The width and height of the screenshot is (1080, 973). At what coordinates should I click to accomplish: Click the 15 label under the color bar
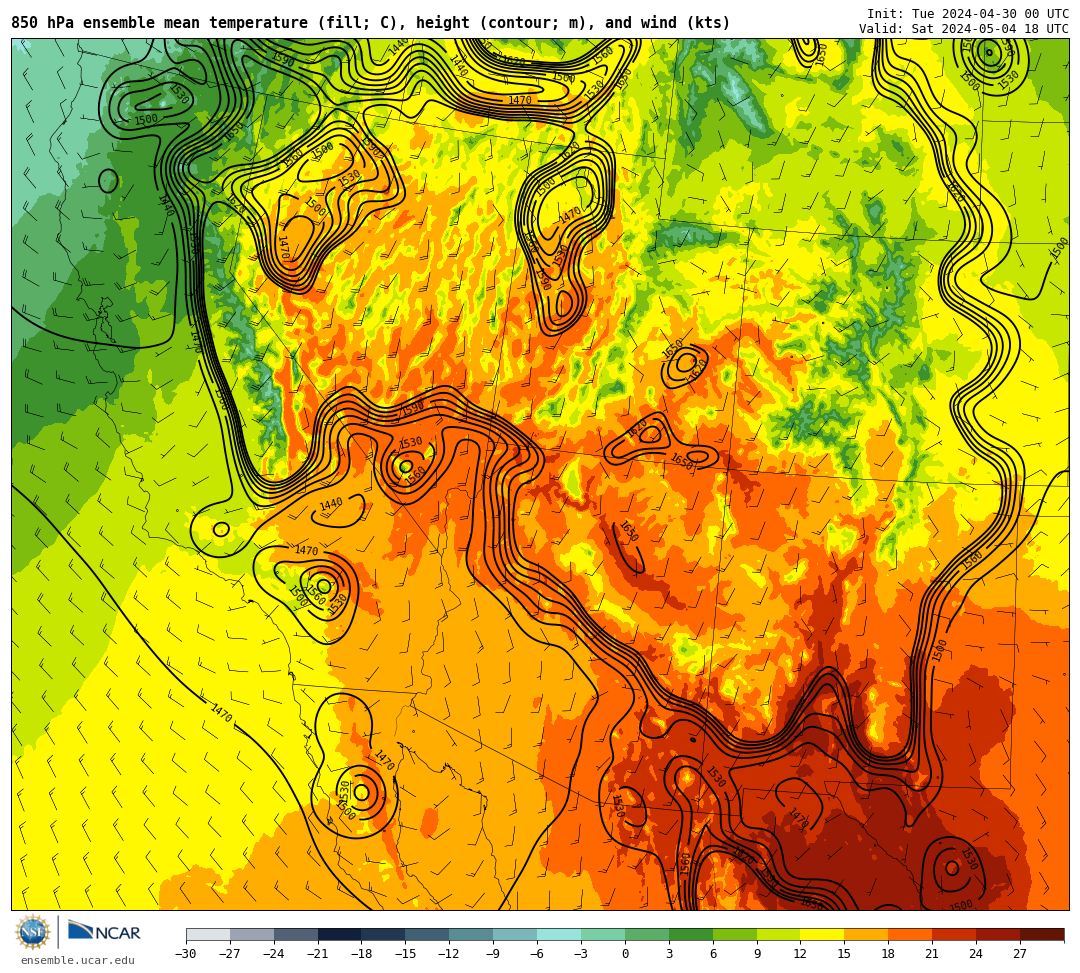click(x=844, y=954)
